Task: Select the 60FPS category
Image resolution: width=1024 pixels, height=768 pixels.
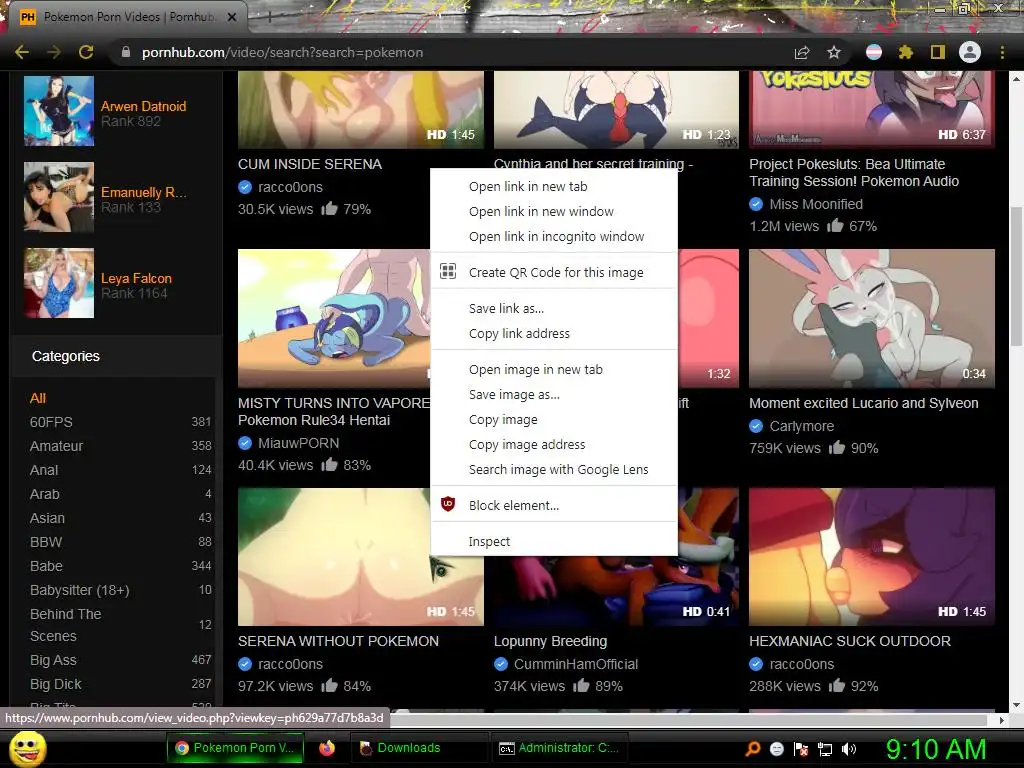Action: 51,422
